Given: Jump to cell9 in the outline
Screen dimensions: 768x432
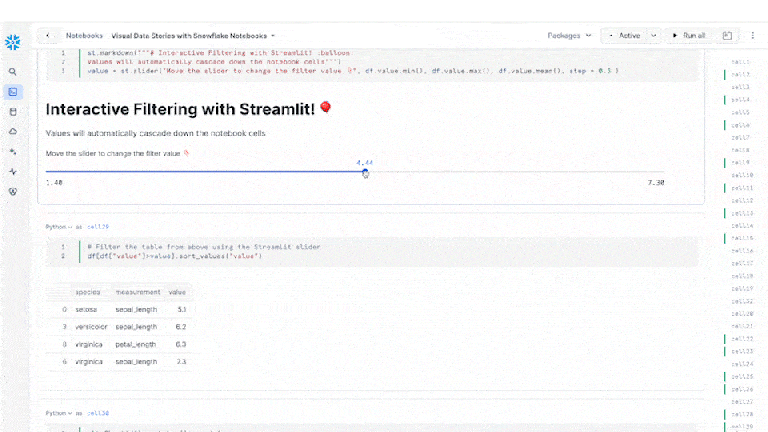Looking at the screenshot, I should [740, 162].
